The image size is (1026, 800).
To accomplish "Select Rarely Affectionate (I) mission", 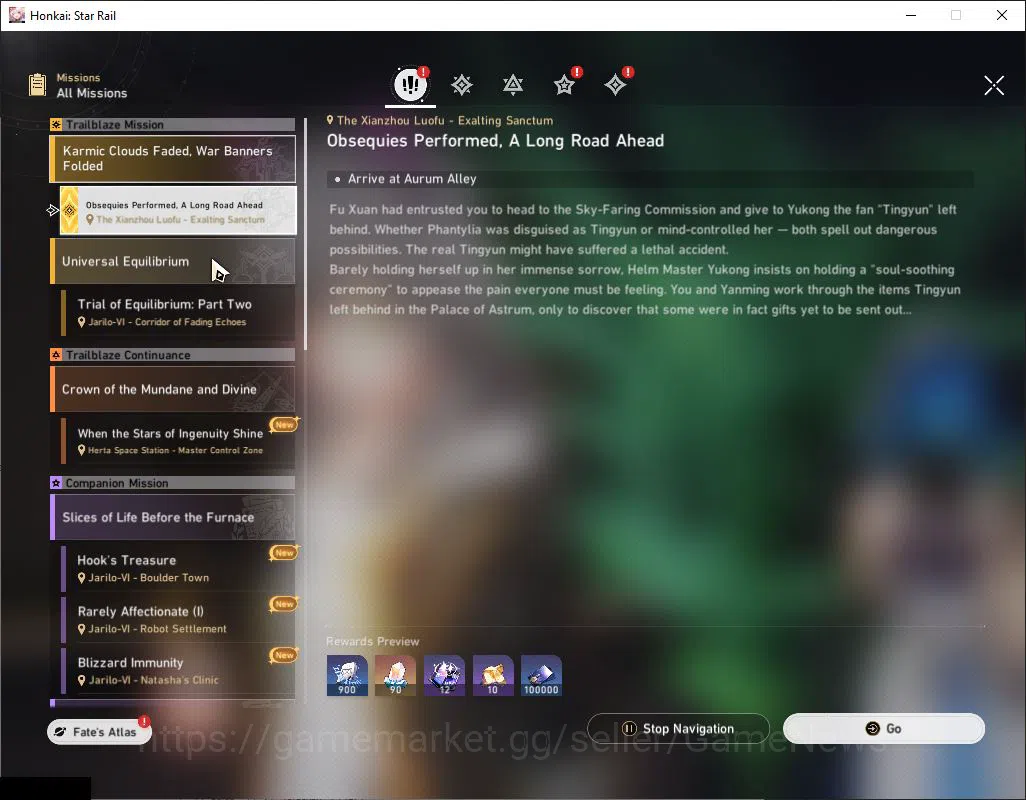I will click(178, 619).
